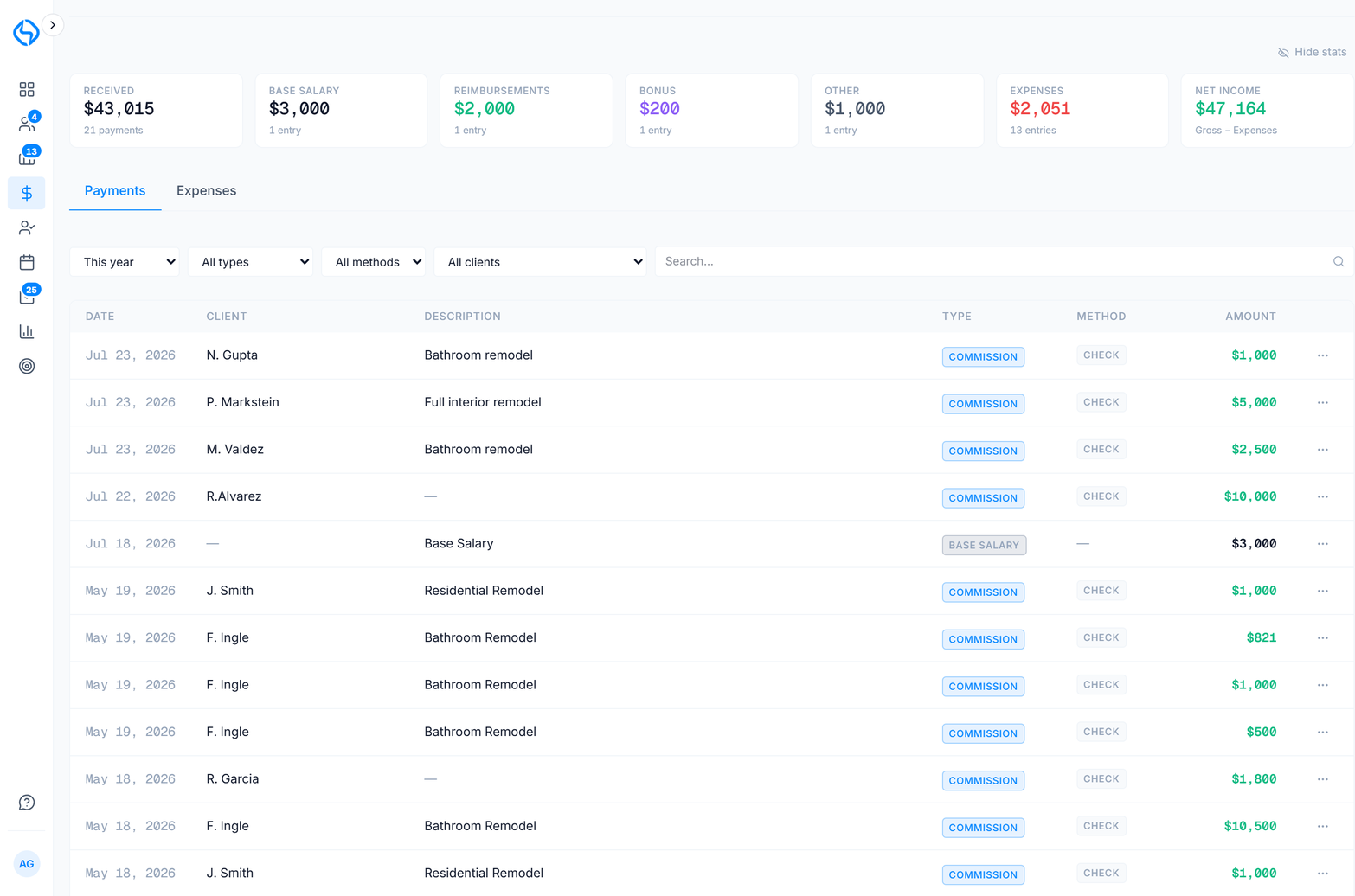Click the $1,800 amount
The height and width of the screenshot is (896, 1355).
(x=1254, y=779)
